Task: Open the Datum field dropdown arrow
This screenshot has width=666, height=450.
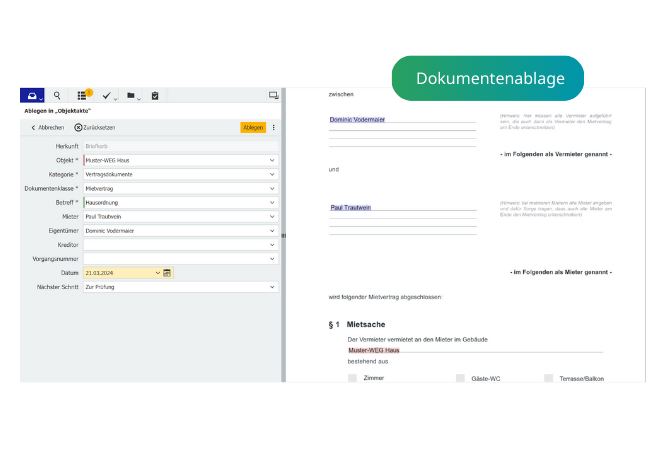Action: [x=158, y=273]
